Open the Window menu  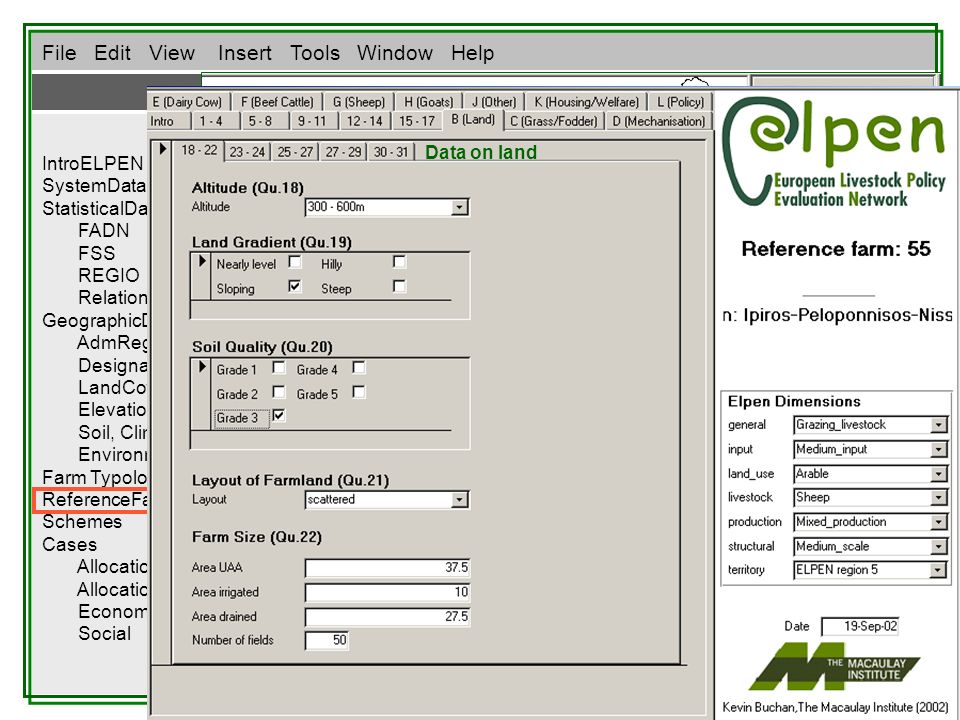coord(395,53)
